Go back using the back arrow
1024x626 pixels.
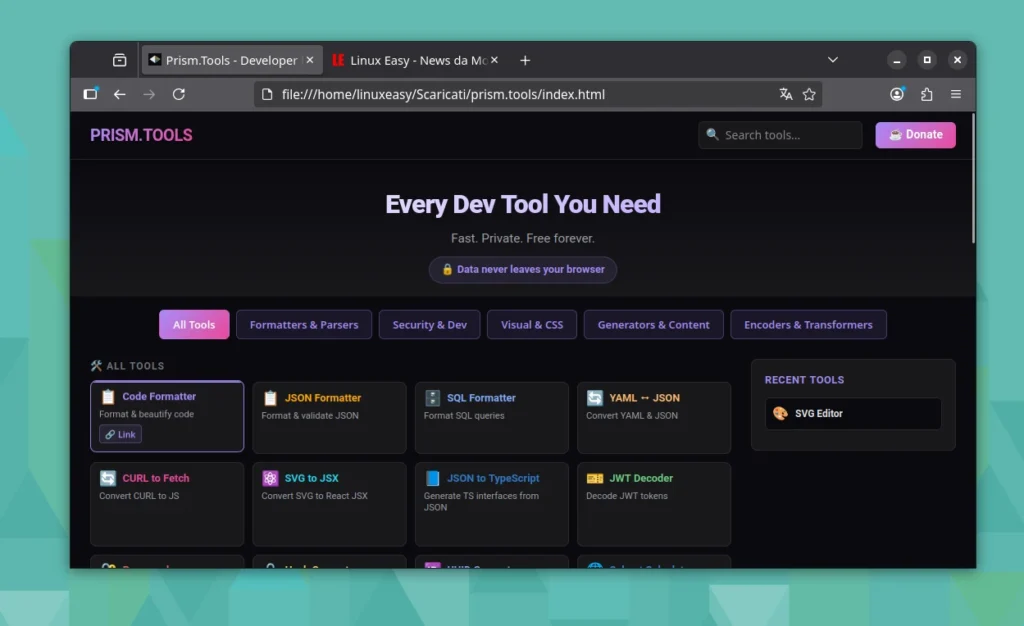coord(120,94)
